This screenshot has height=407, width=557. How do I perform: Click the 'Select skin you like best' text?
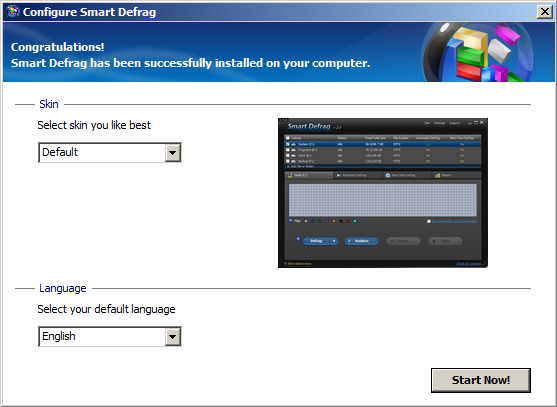94,125
